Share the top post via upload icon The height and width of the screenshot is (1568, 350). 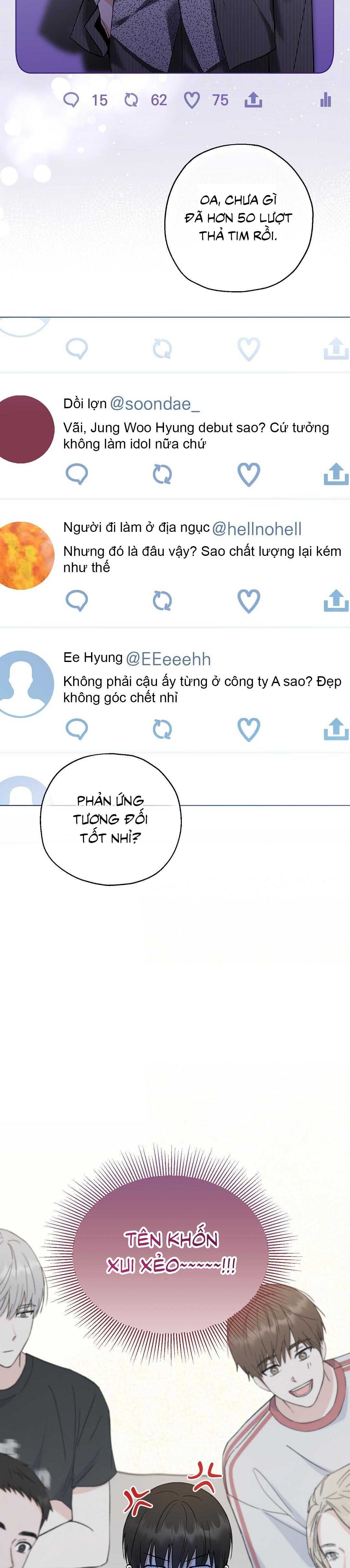tap(253, 100)
